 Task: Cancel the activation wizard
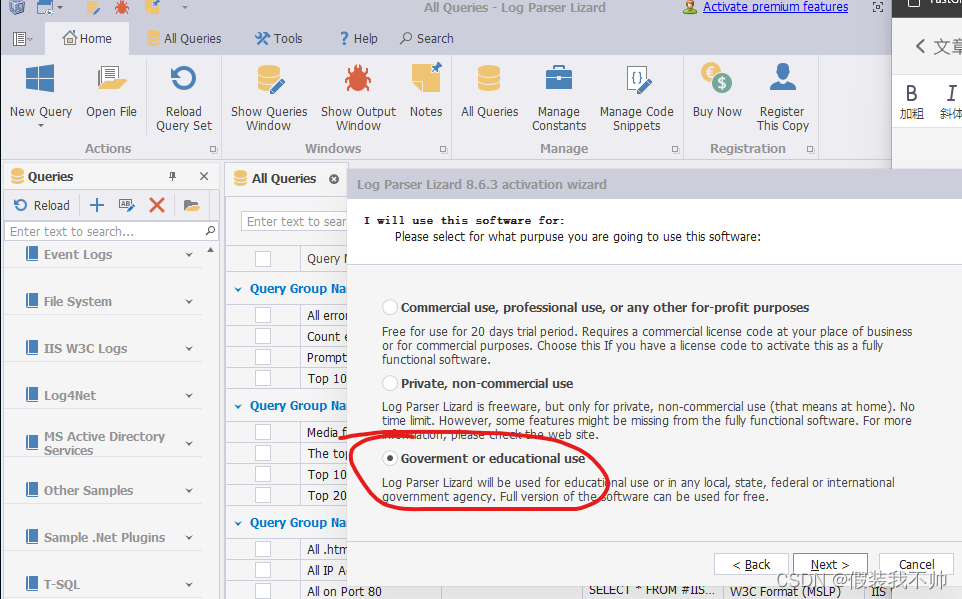(x=917, y=565)
